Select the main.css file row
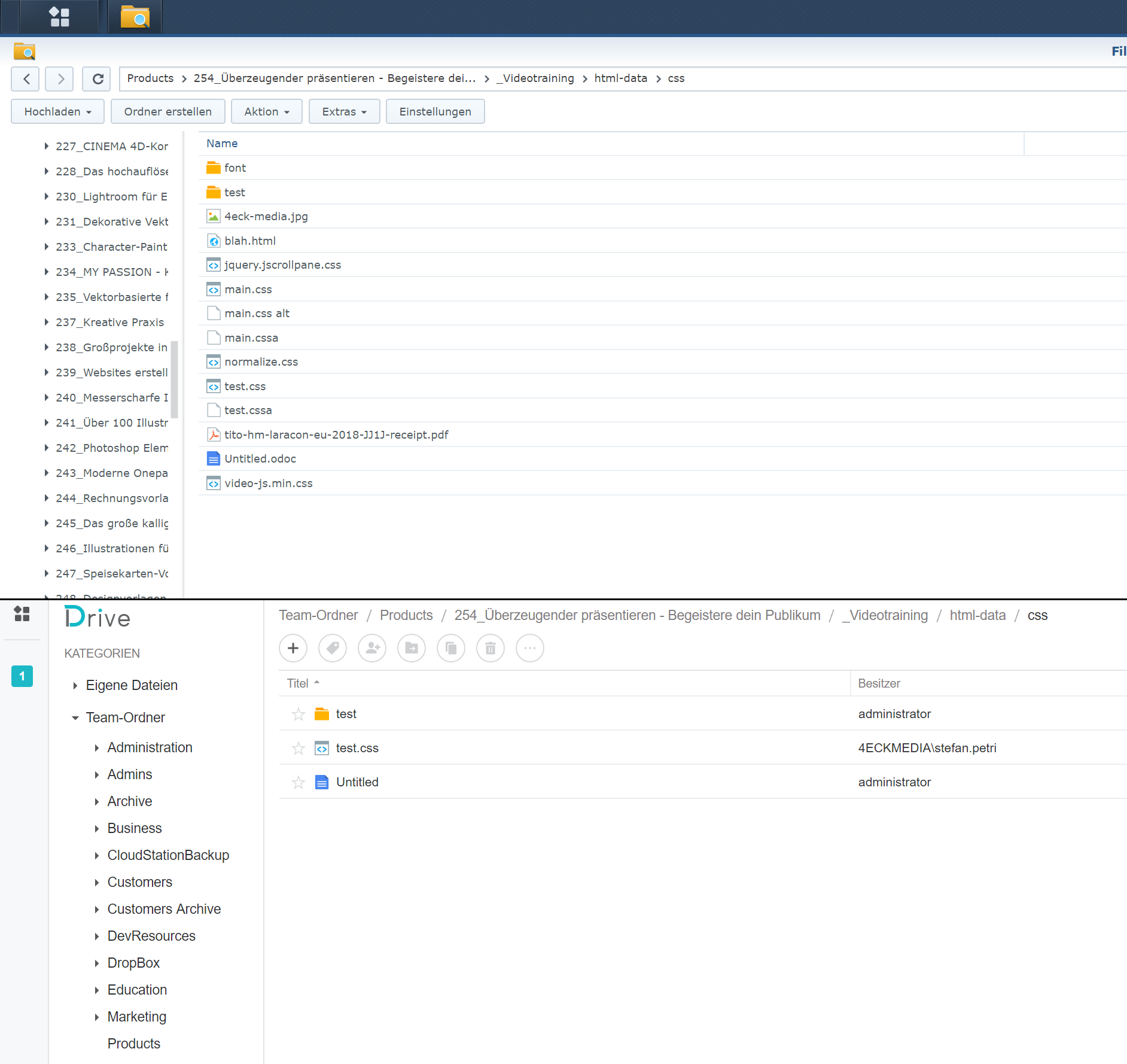 point(663,289)
